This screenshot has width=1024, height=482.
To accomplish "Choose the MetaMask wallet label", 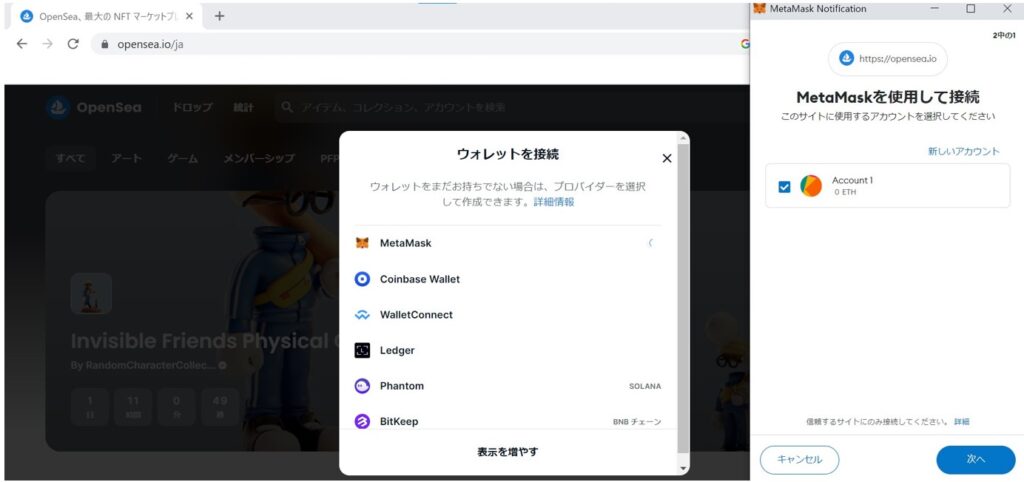I will pos(406,243).
